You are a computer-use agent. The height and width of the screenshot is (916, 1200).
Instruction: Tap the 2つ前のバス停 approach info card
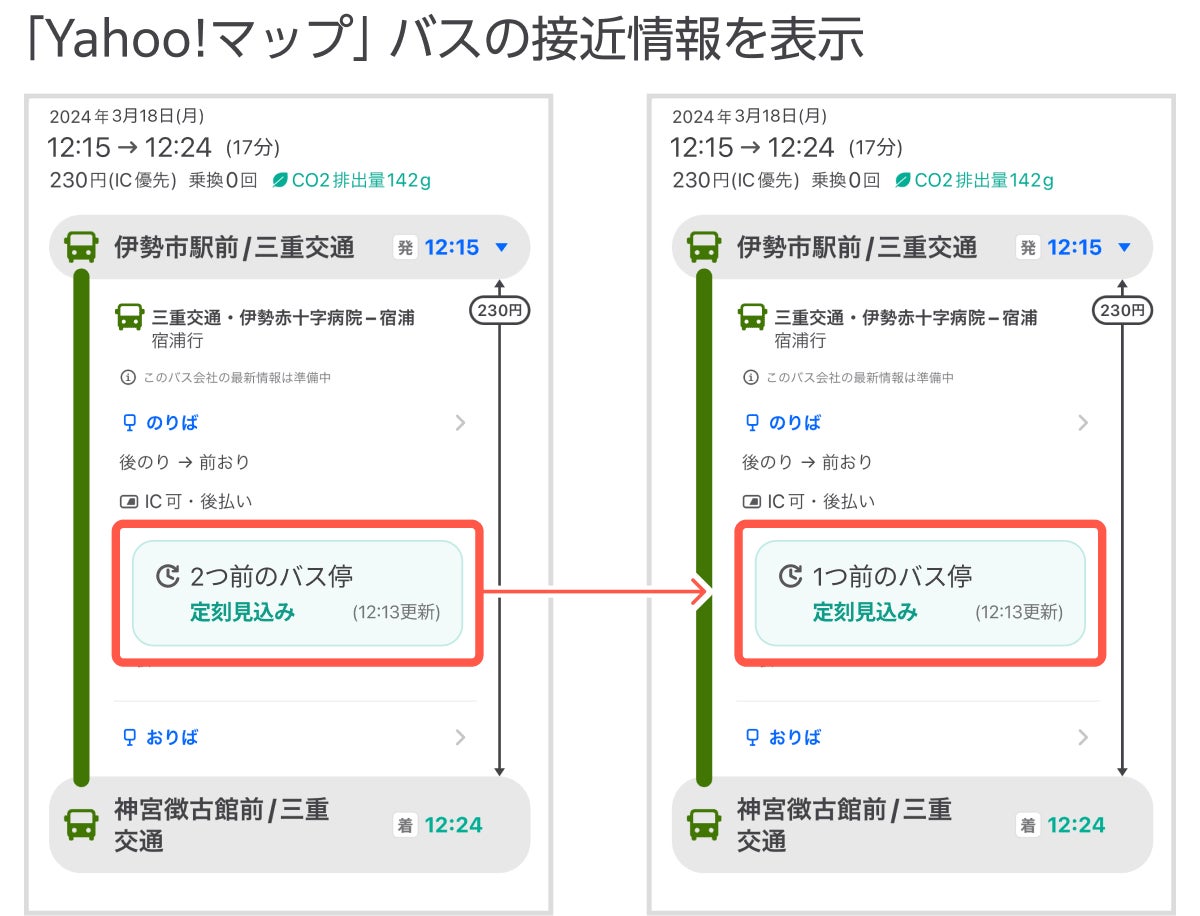[x=298, y=593]
